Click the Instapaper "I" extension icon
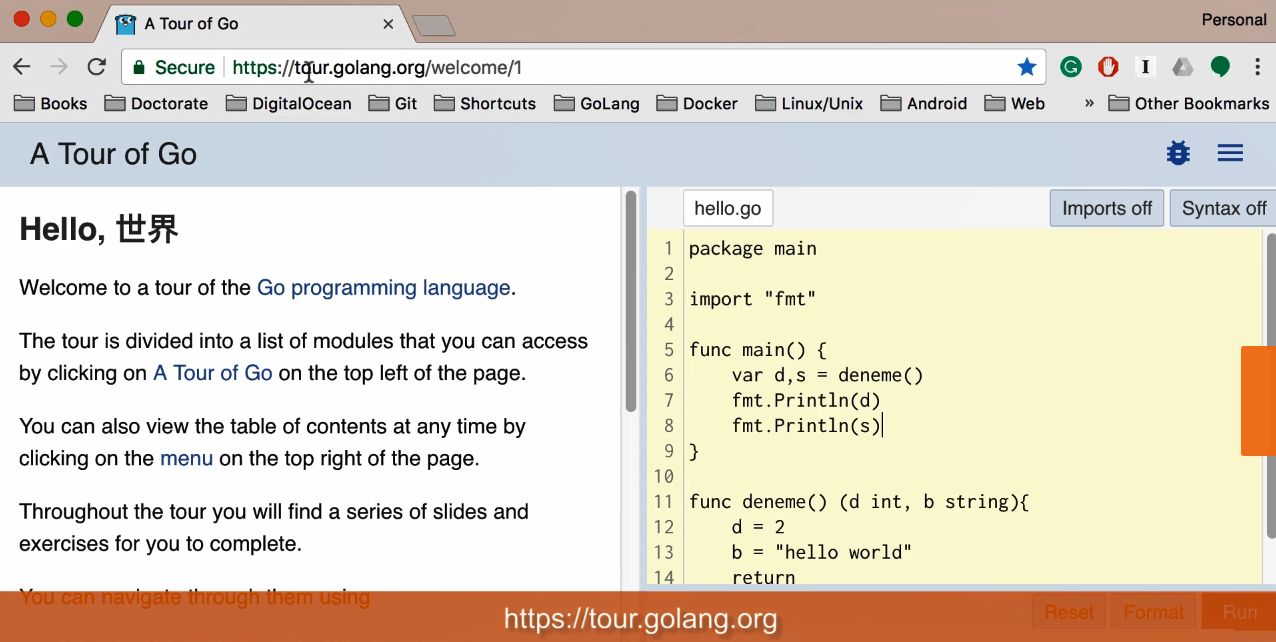 coord(1145,67)
